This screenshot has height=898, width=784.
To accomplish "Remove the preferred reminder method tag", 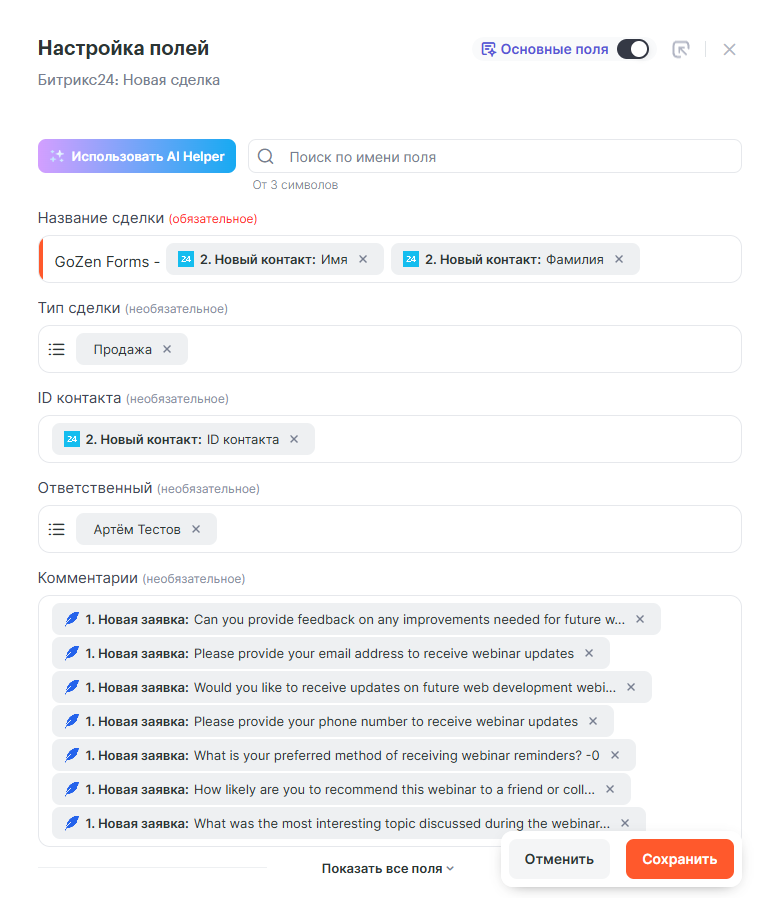I will (615, 755).
